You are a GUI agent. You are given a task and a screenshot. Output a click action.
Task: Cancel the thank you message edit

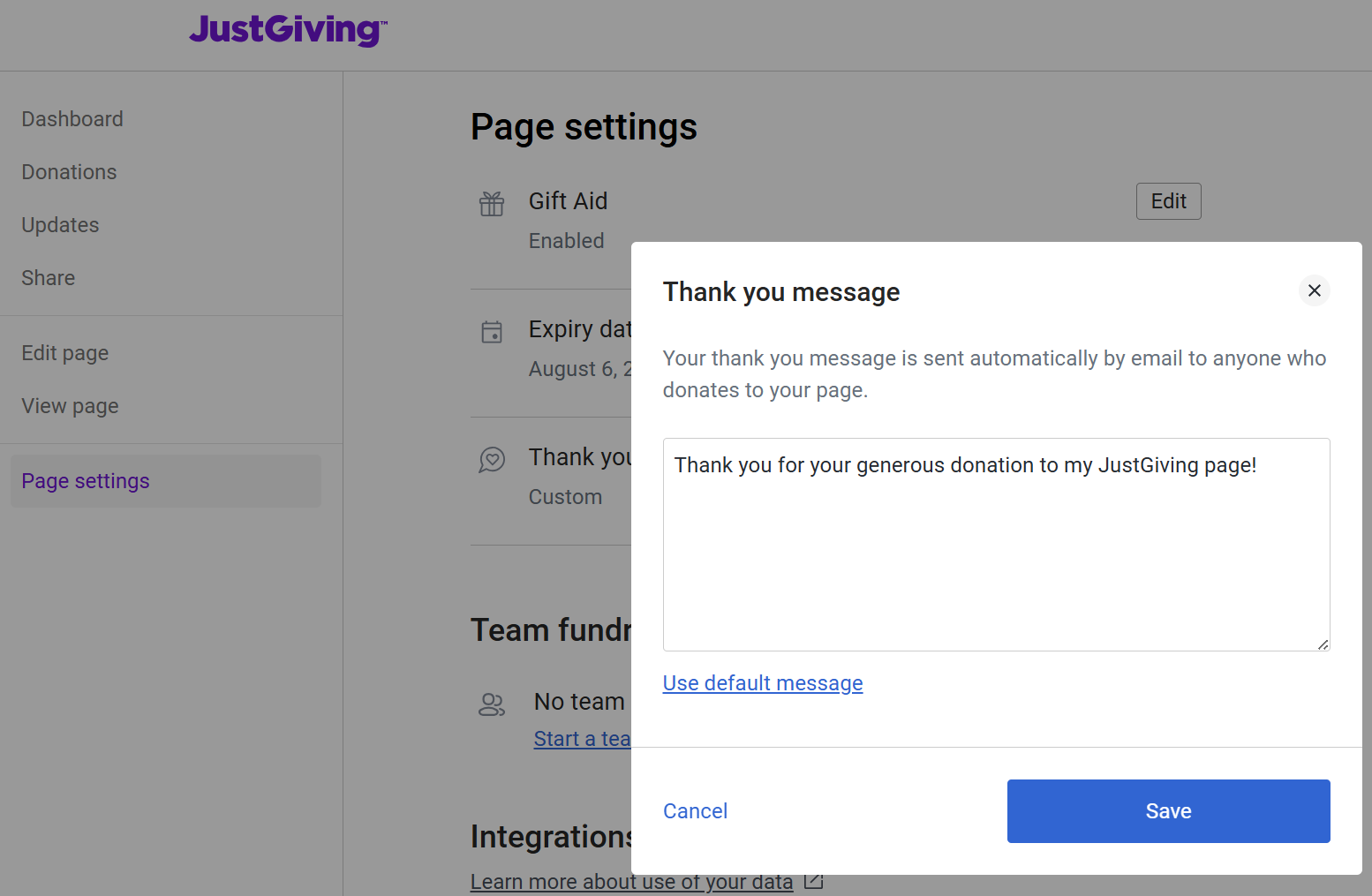[695, 811]
